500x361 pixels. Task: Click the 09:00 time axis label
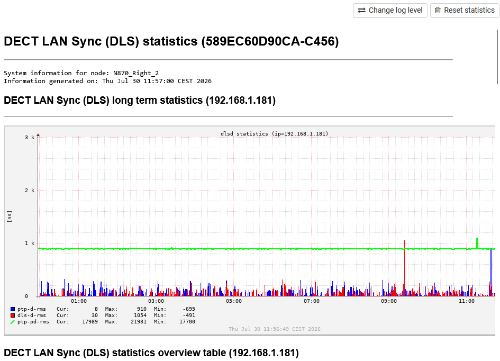click(389, 301)
